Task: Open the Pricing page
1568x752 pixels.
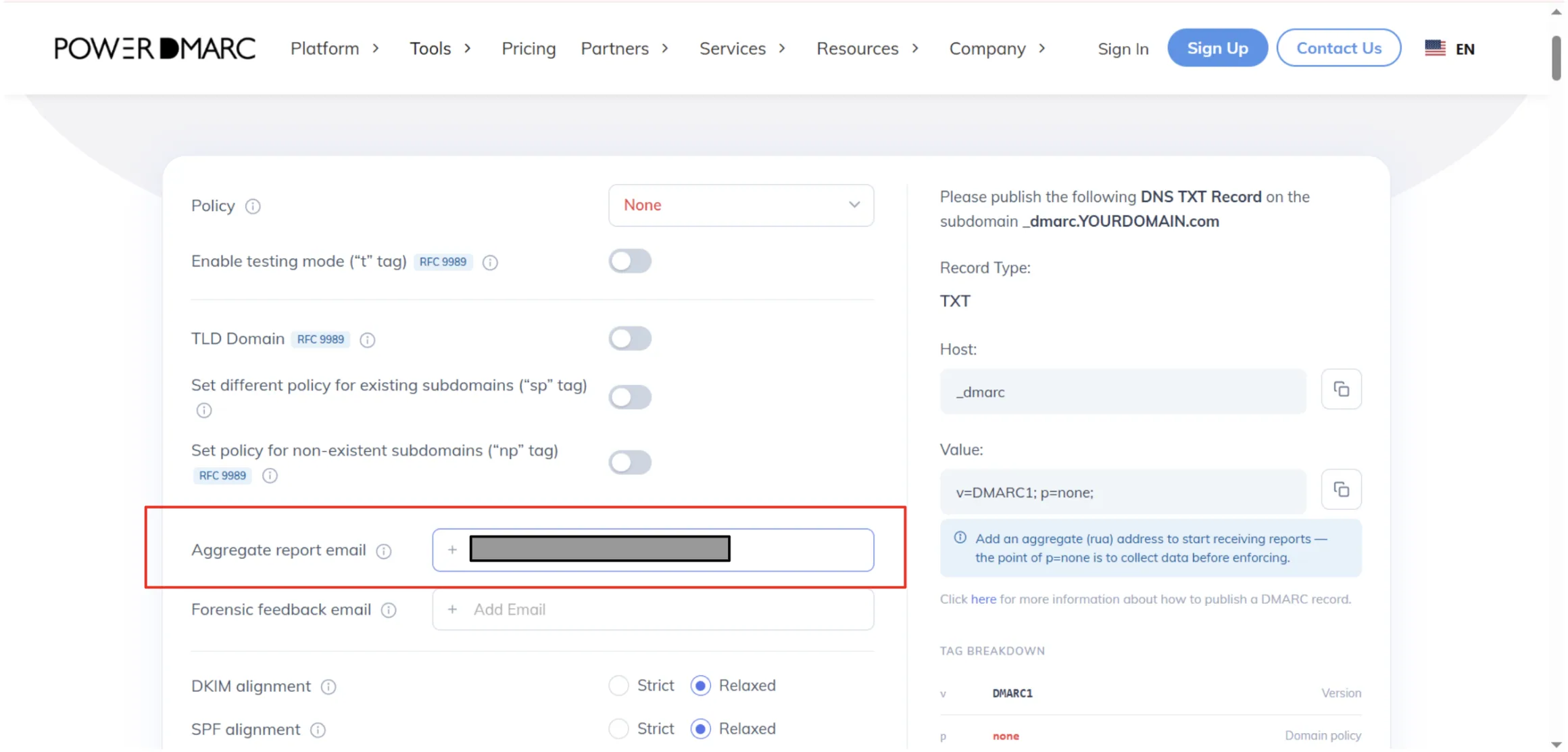Action: (x=529, y=49)
